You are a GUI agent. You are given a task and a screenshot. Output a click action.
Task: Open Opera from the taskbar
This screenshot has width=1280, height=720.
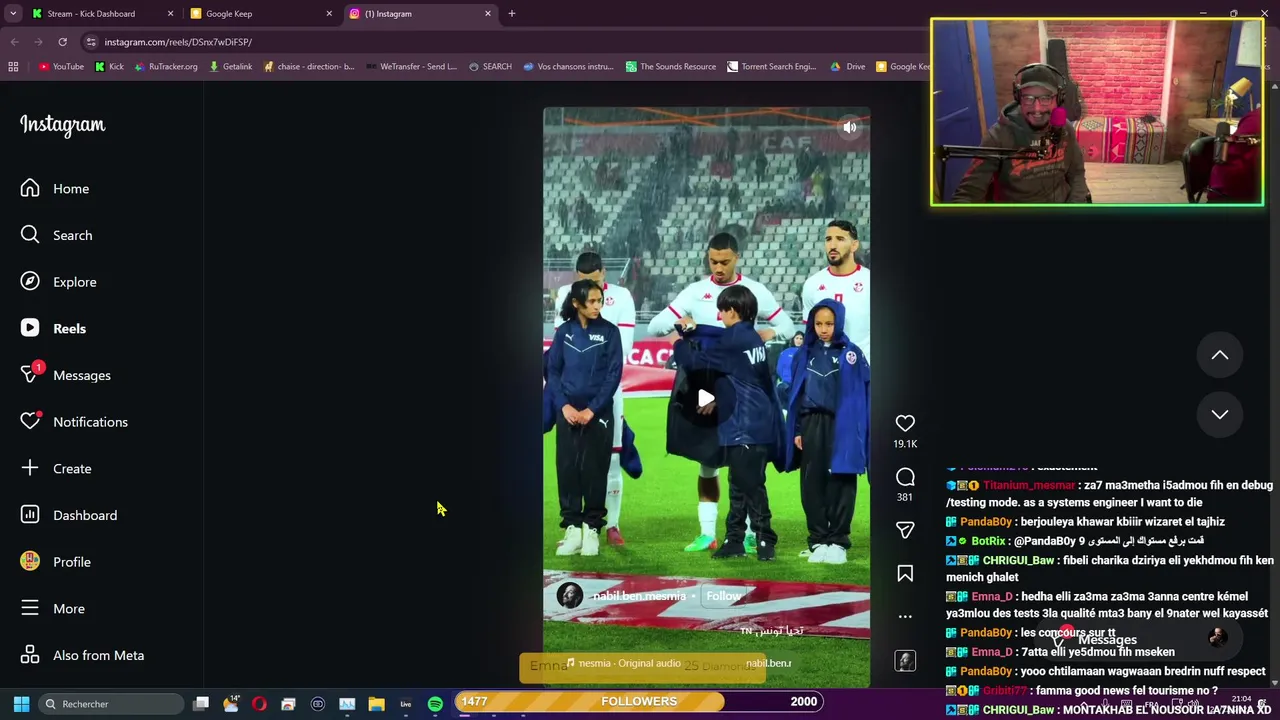[259, 704]
